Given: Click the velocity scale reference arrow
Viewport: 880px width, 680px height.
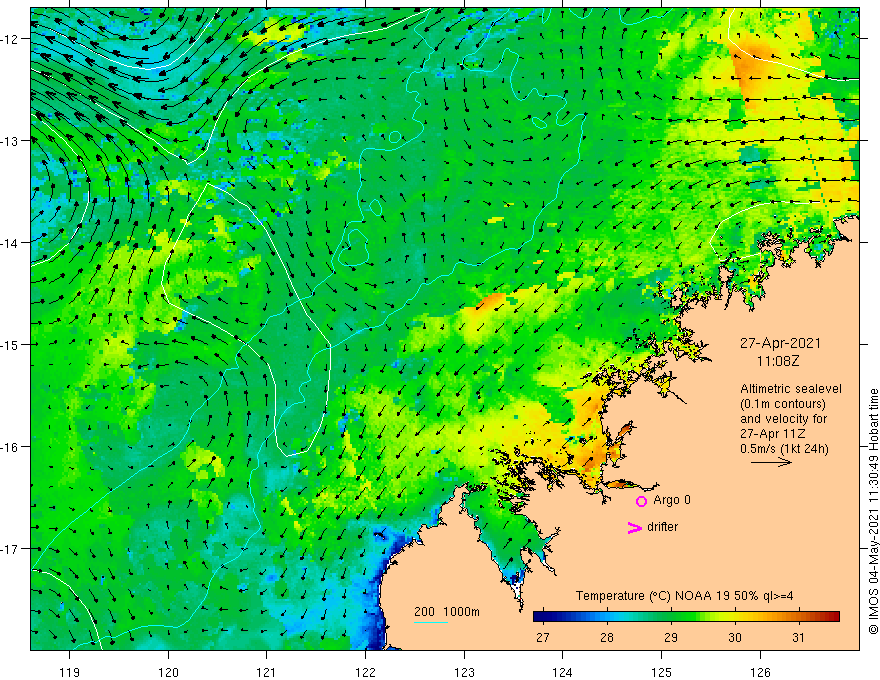Looking at the screenshot, I should (x=771, y=462).
